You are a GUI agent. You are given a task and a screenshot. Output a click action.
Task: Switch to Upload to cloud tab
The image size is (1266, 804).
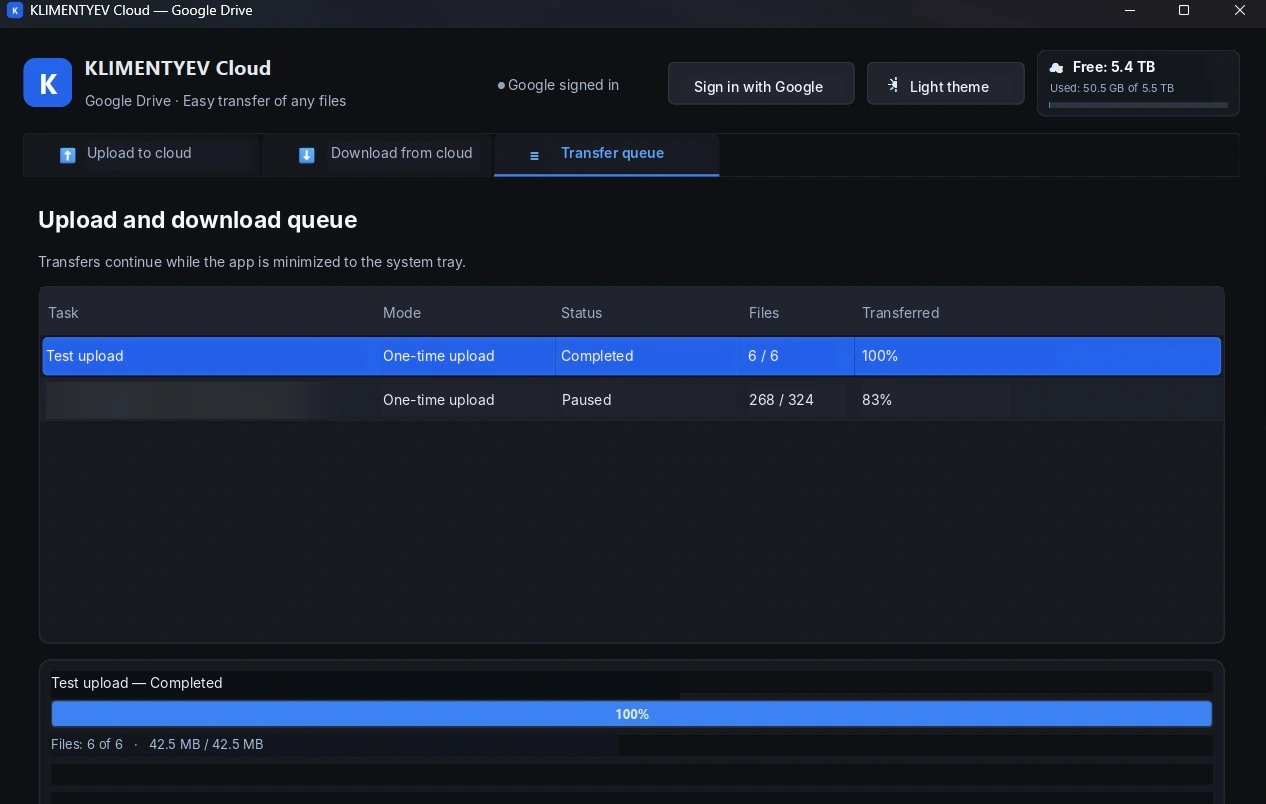pos(141,154)
